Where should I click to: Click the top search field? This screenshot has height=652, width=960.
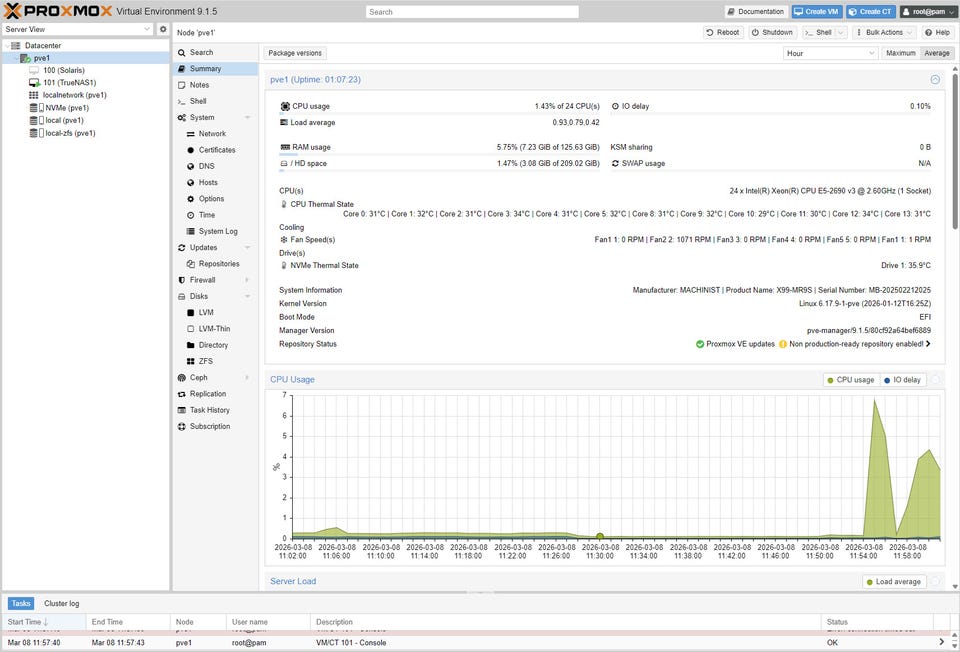[x=472, y=12]
